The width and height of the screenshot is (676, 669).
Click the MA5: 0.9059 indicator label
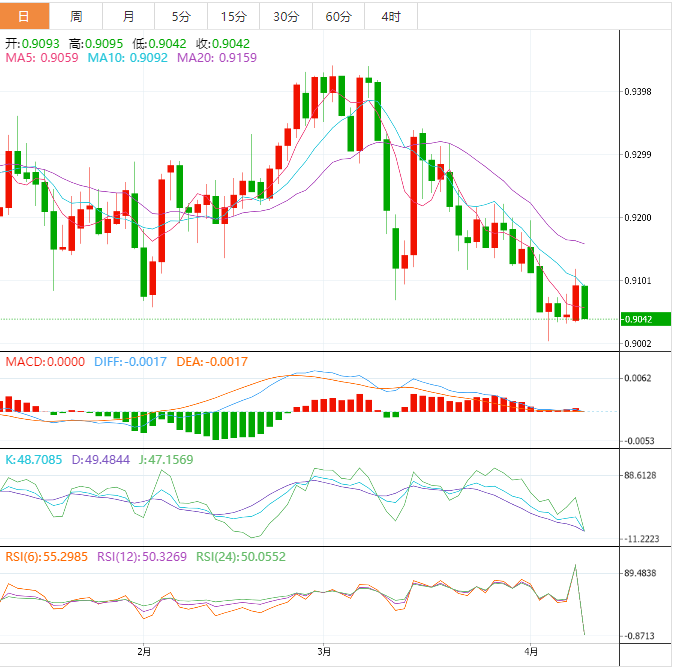pos(42,58)
